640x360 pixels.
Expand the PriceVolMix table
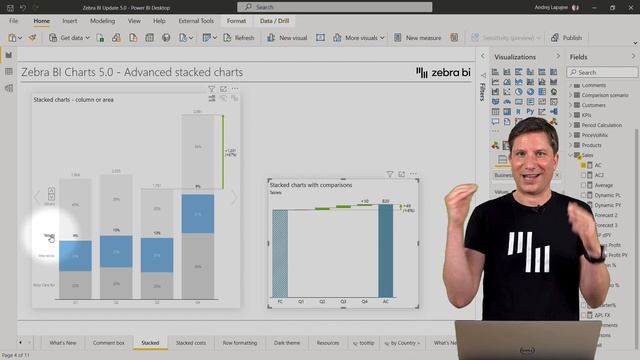pyautogui.click(x=571, y=135)
